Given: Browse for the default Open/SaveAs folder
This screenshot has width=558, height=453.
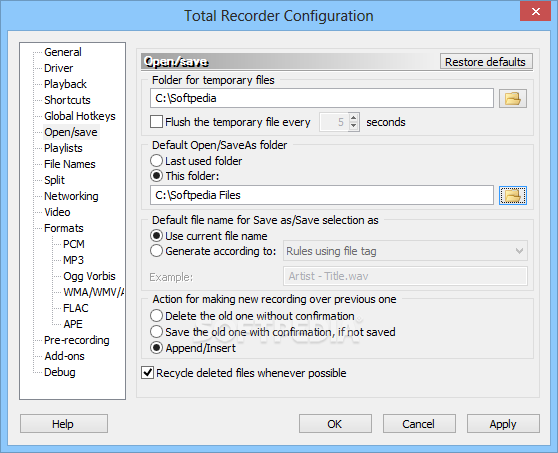Looking at the screenshot, I should click(513, 195).
